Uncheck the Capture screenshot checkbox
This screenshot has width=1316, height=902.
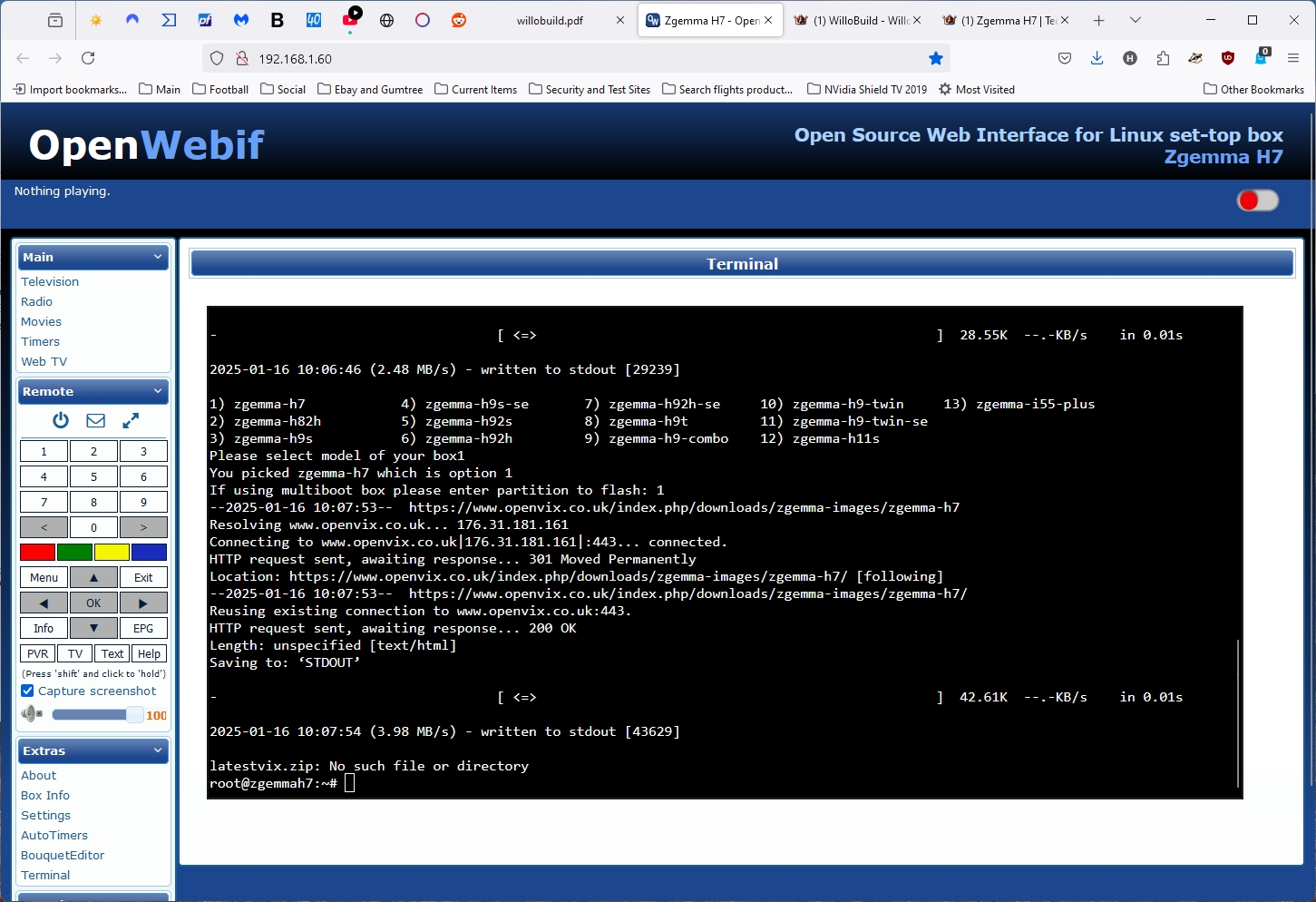point(27,691)
